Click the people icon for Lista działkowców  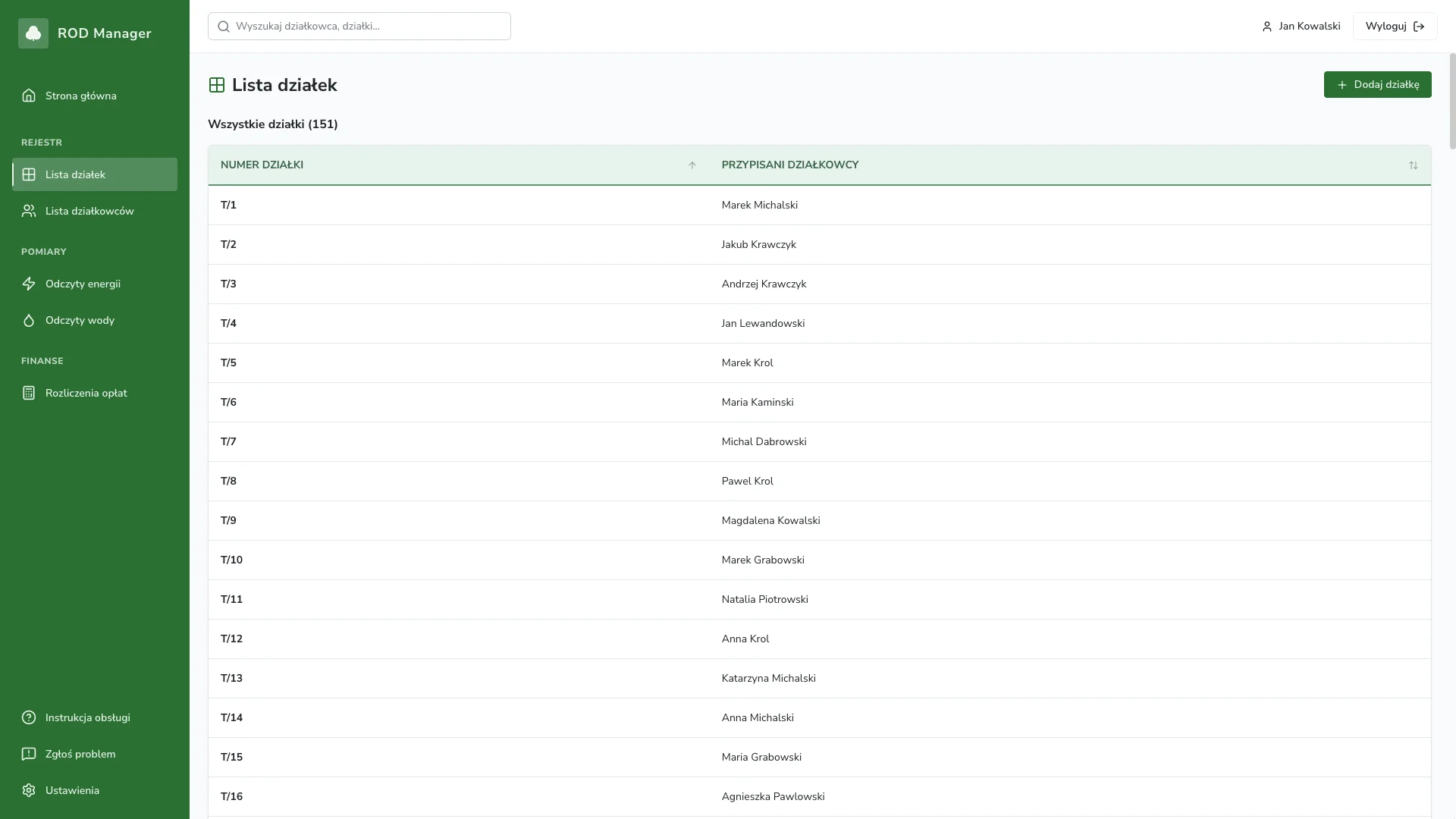(29, 211)
